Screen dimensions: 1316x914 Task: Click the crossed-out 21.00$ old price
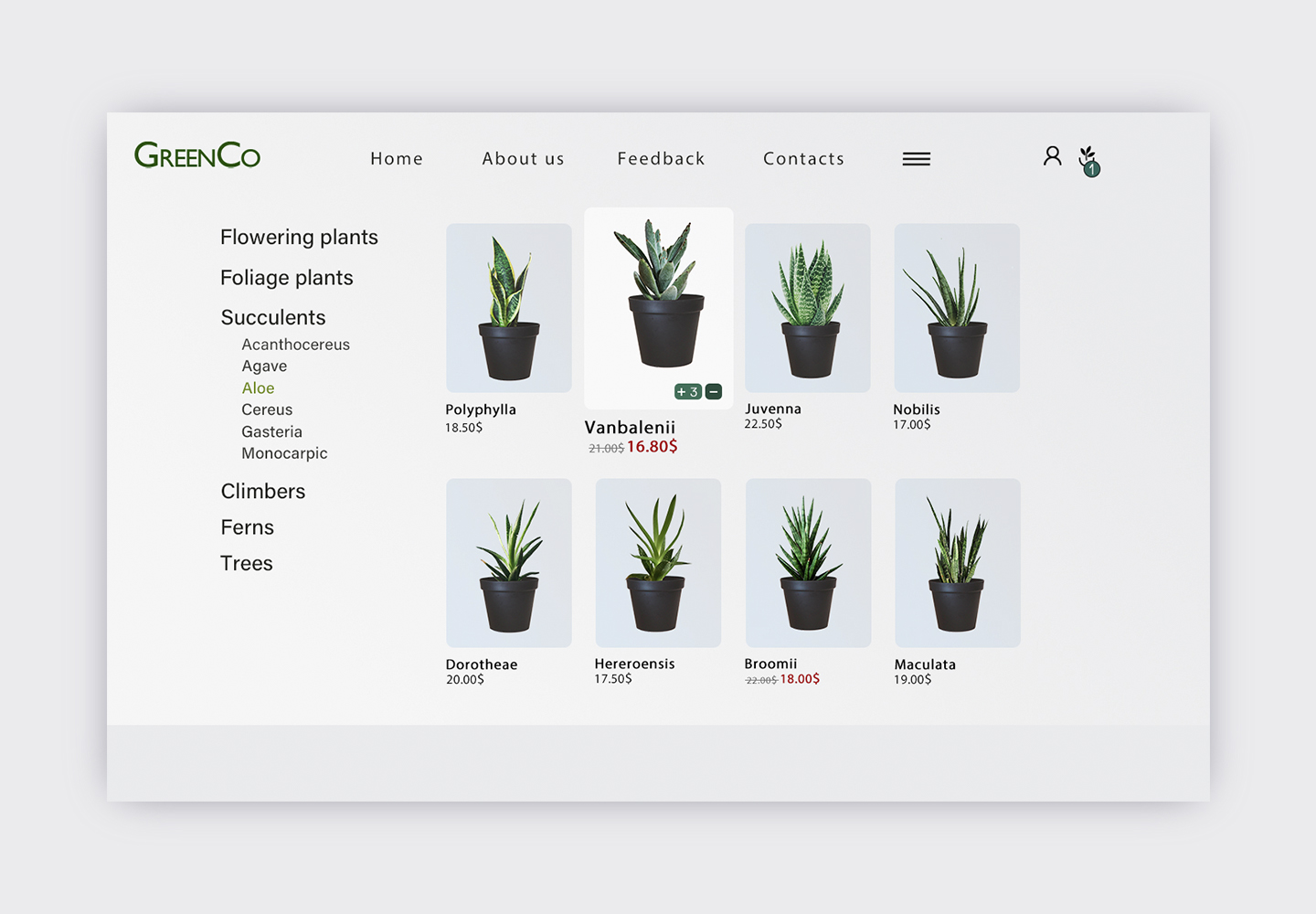pos(607,449)
